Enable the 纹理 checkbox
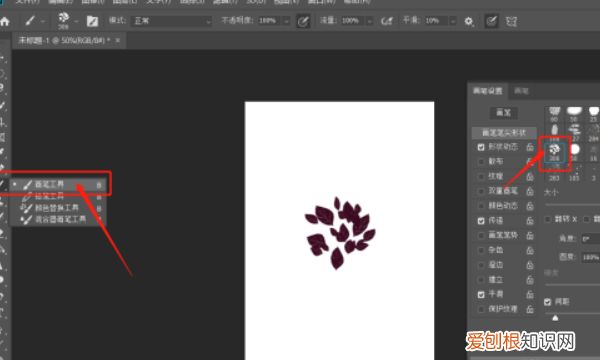Image resolution: width=600 pixels, height=360 pixels. coord(481,176)
